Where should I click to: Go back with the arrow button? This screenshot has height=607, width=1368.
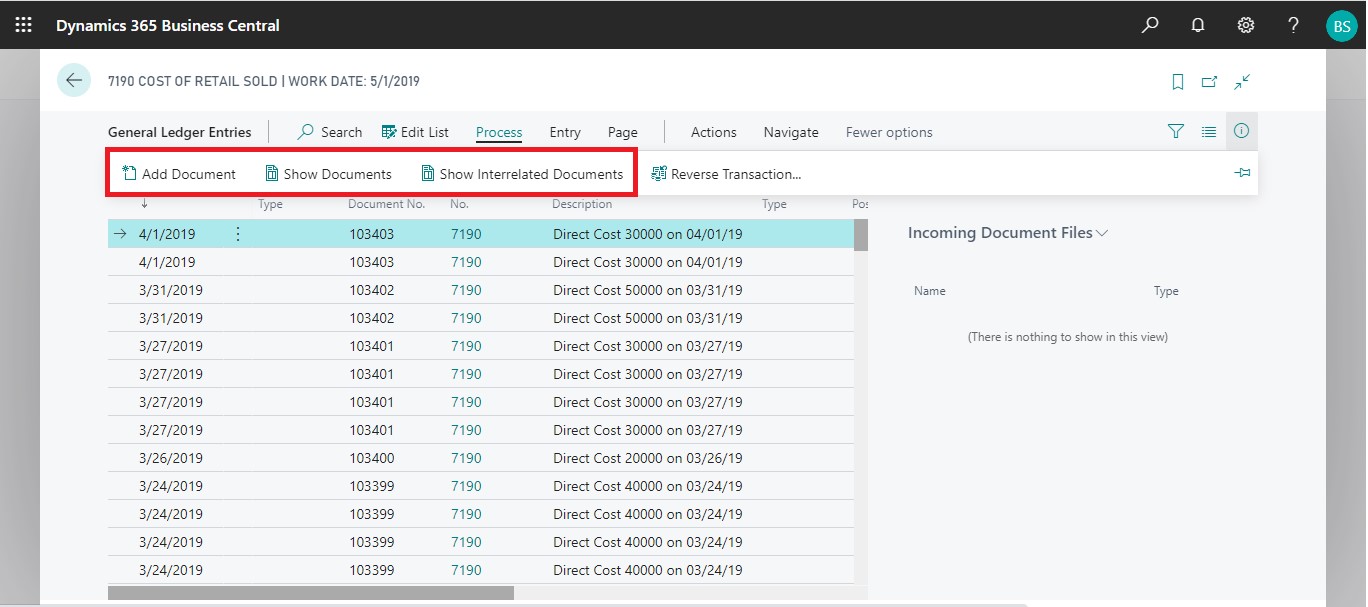[74, 81]
